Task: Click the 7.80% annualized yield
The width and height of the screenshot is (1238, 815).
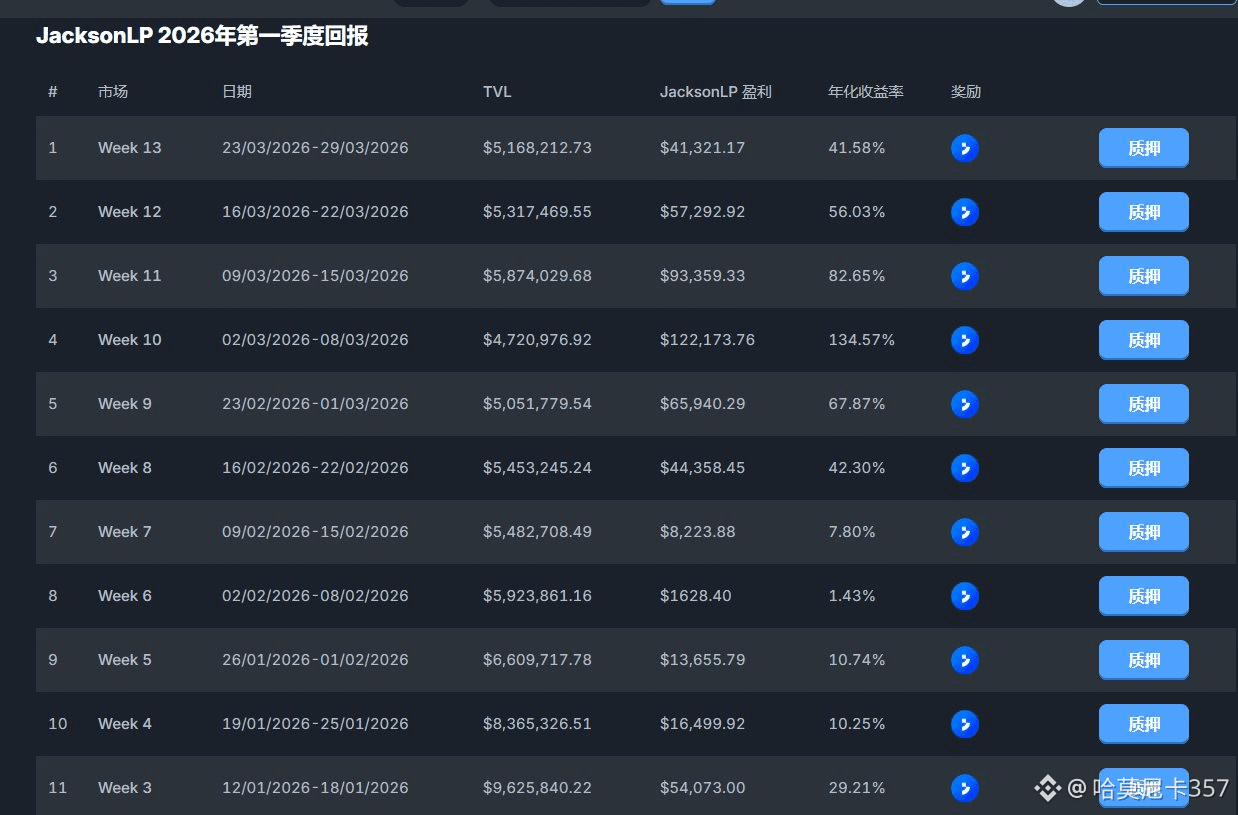Action: (x=852, y=532)
